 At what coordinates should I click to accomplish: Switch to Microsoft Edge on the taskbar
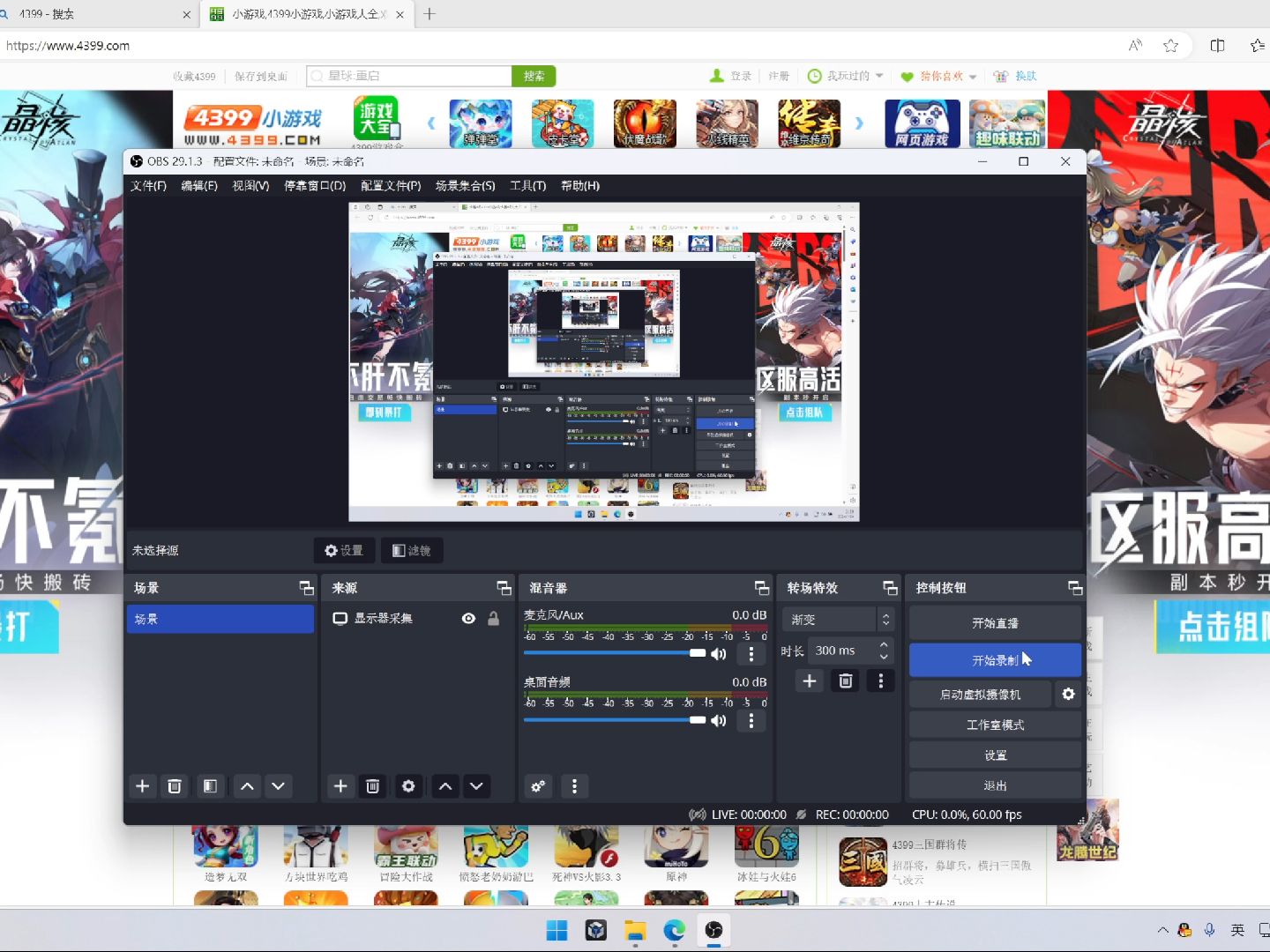(675, 930)
